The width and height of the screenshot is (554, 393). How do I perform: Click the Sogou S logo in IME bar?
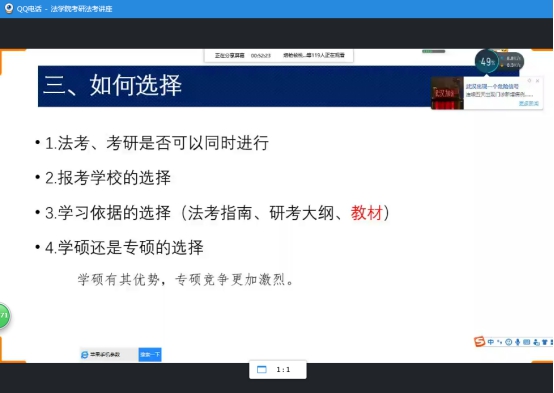point(479,341)
